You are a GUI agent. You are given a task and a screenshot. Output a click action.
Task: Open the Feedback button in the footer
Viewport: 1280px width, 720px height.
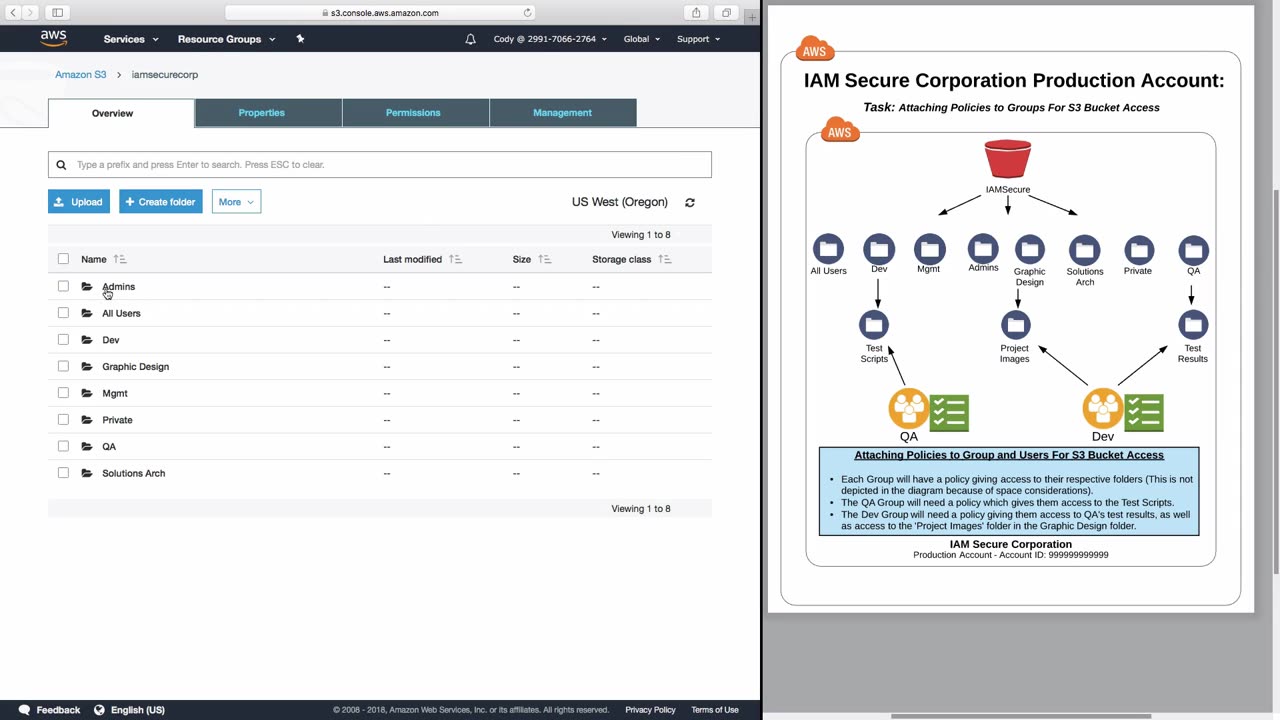pos(49,710)
